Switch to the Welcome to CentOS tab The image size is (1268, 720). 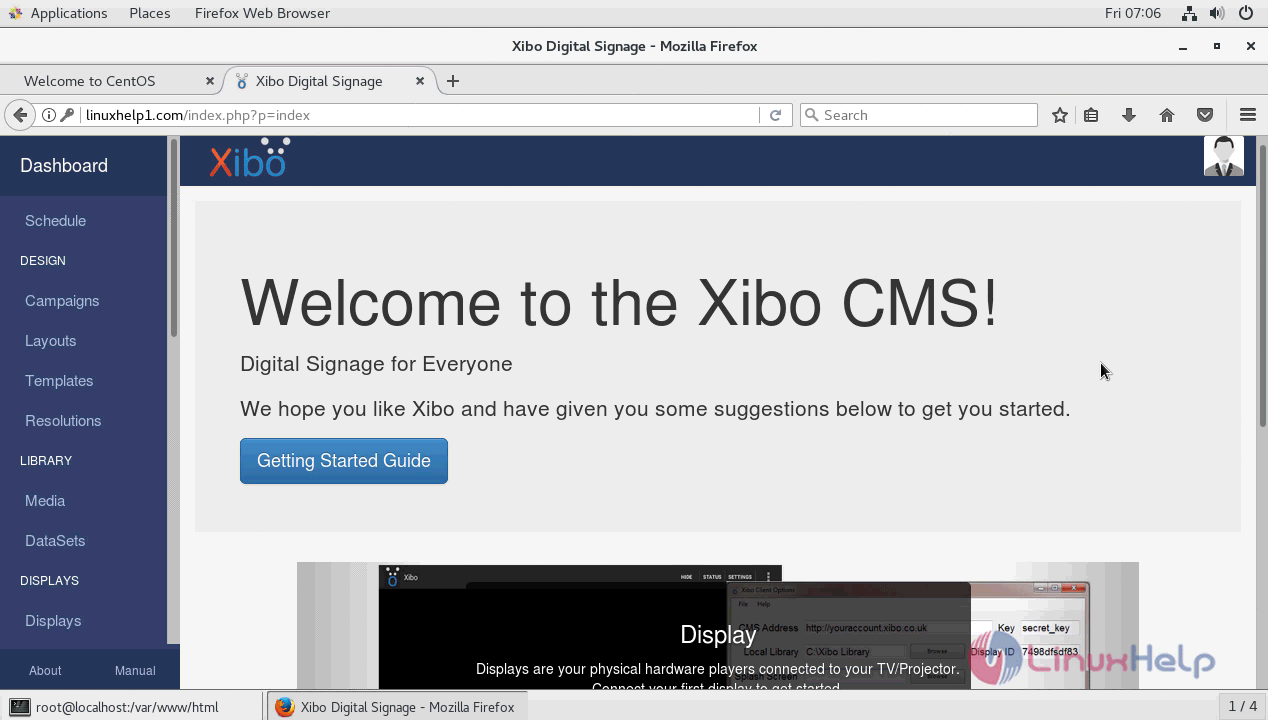(x=110, y=81)
